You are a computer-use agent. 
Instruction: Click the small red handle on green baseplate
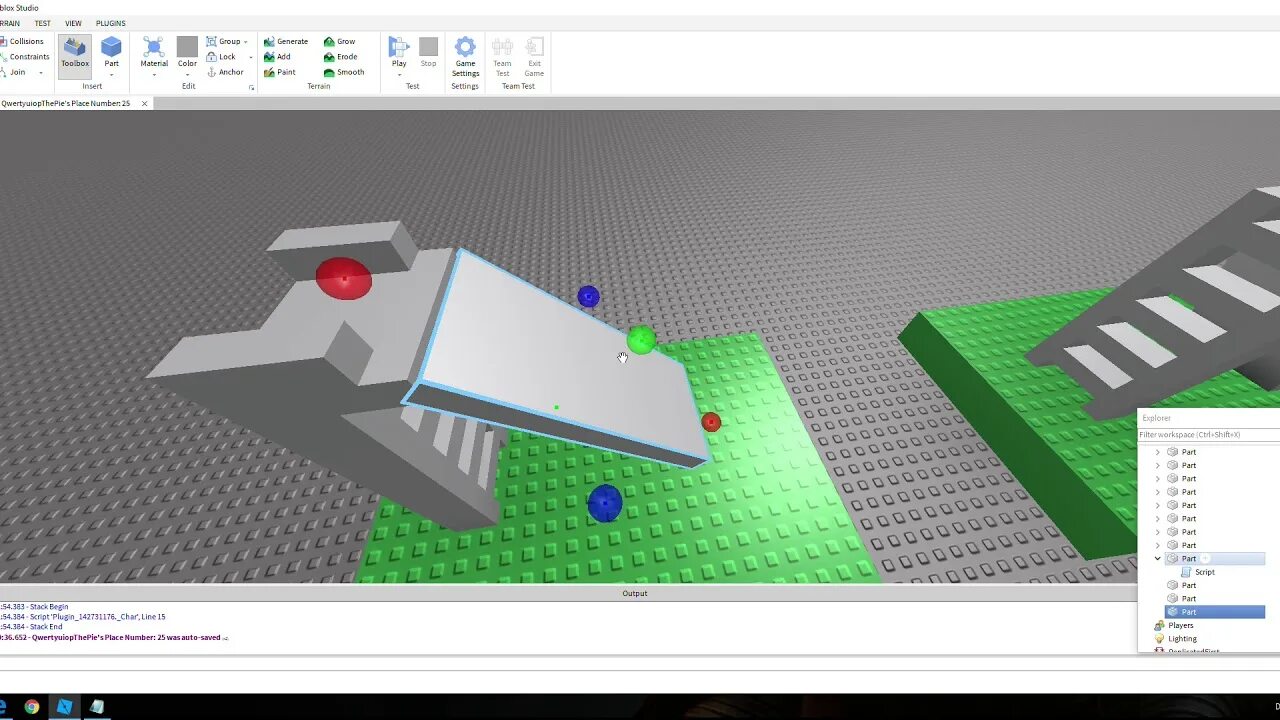[711, 422]
